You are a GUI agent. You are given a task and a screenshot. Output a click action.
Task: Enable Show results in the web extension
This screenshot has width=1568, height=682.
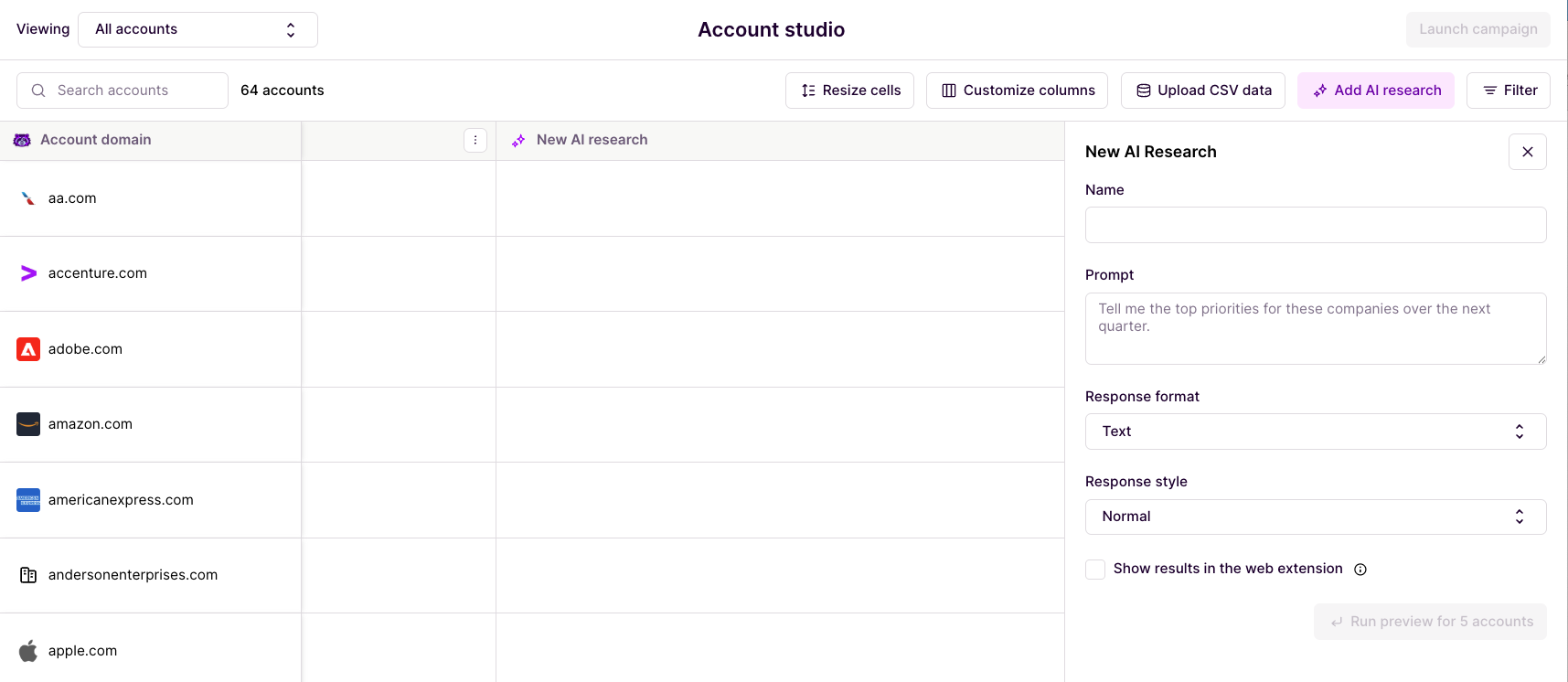(1095, 570)
